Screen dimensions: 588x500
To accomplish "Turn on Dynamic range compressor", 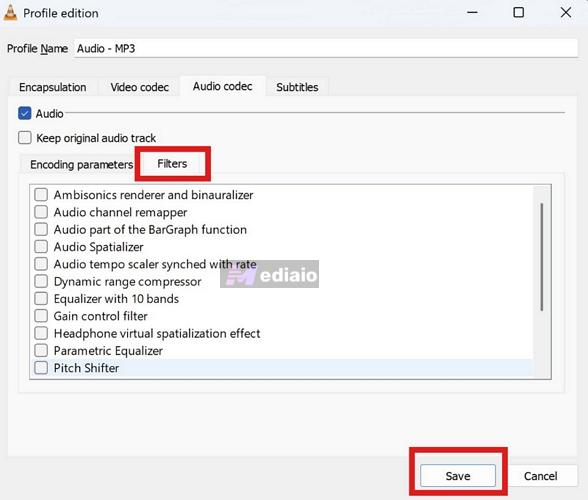I will coord(41,281).
